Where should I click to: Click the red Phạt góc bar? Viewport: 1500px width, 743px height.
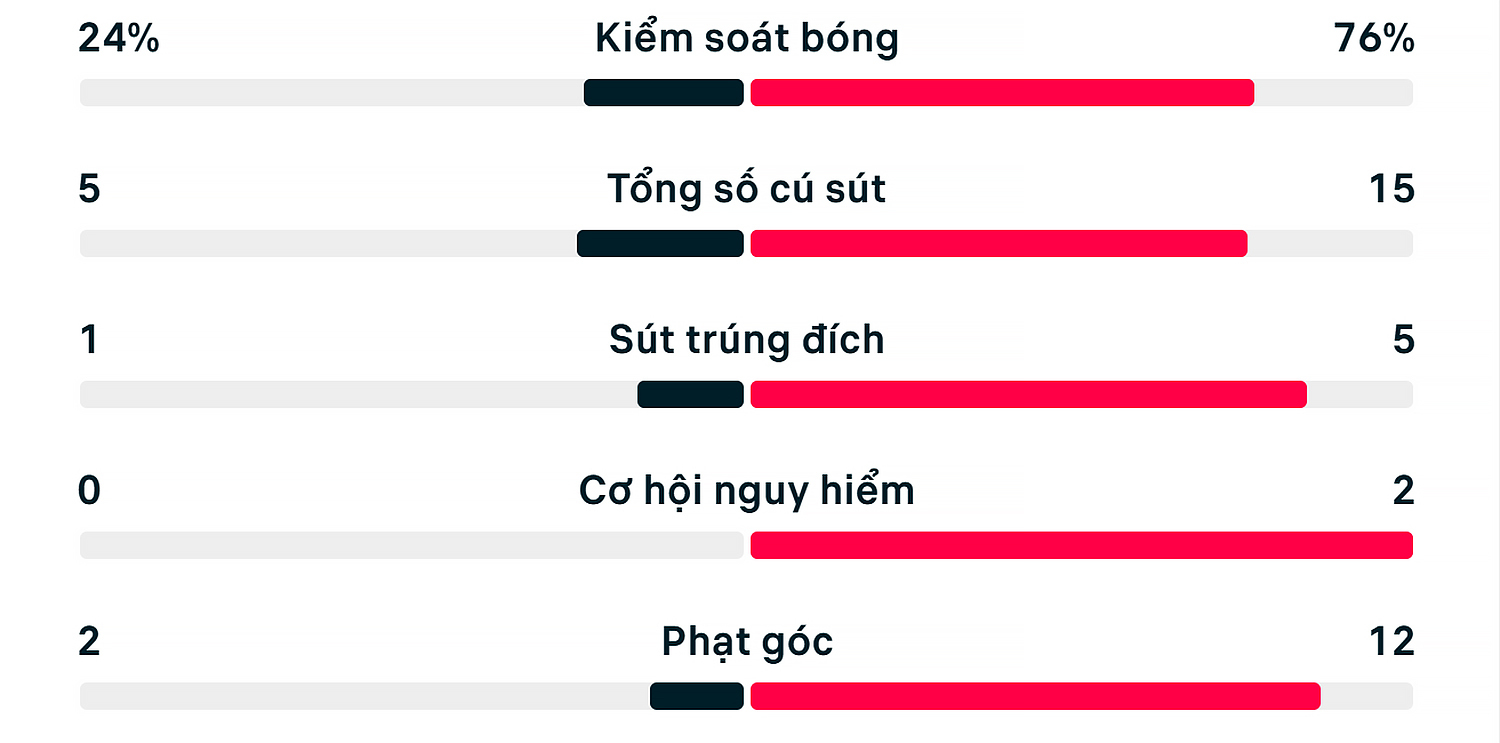tap(1035, 696)
